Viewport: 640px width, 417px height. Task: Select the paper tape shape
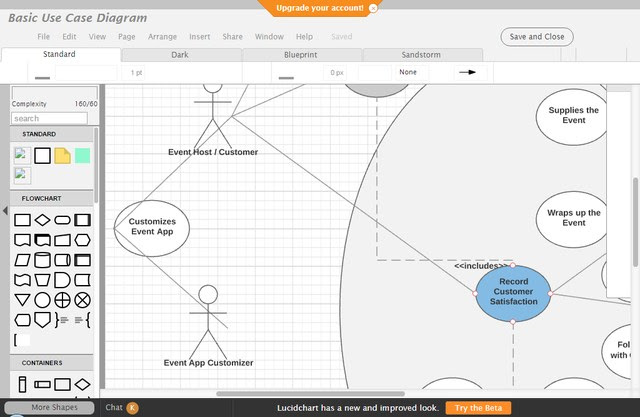click(x=22, y=280)
